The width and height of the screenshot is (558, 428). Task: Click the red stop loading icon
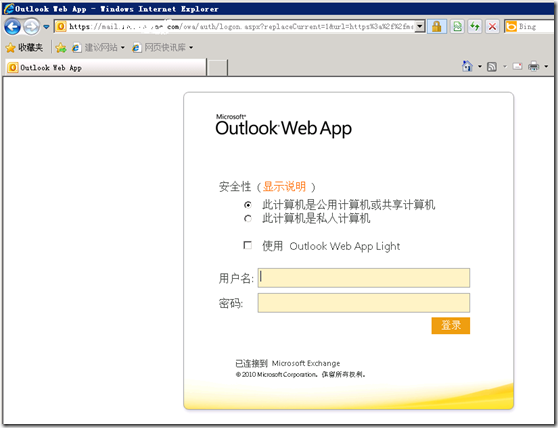point(492,26)
